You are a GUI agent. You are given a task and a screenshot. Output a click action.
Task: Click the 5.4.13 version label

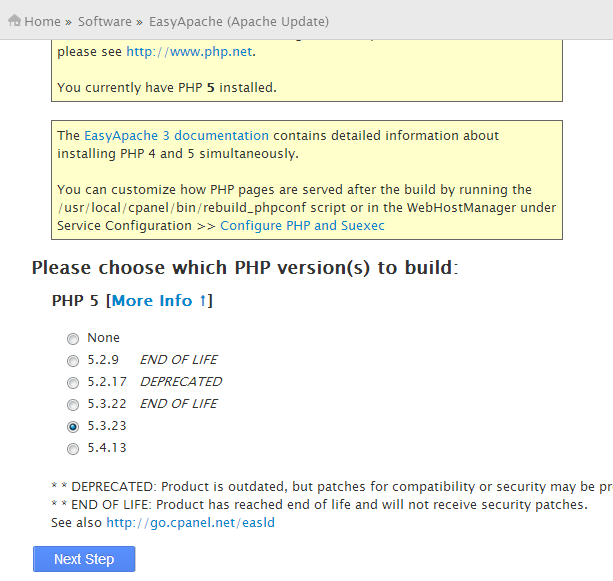click(x=107, y=448)
